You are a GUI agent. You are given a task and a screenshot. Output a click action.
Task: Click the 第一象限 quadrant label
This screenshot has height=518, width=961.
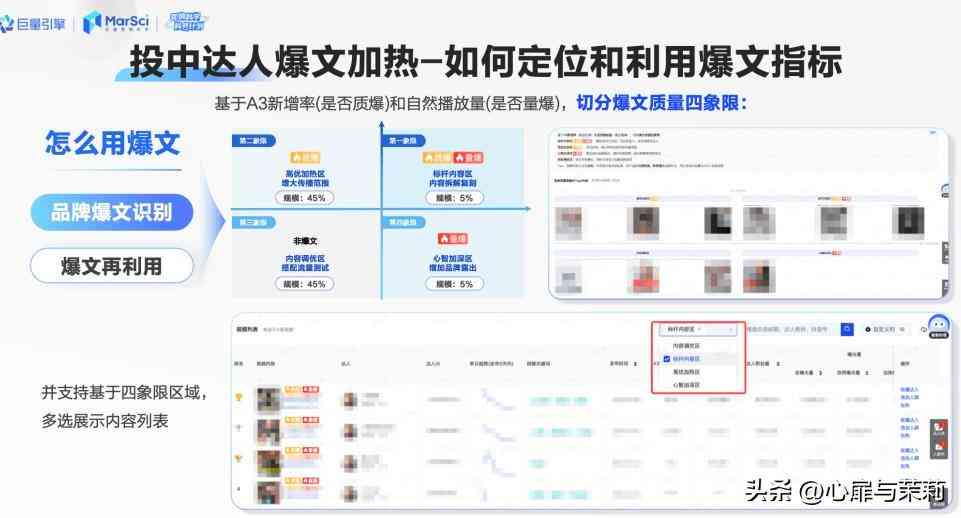(403, 140)
